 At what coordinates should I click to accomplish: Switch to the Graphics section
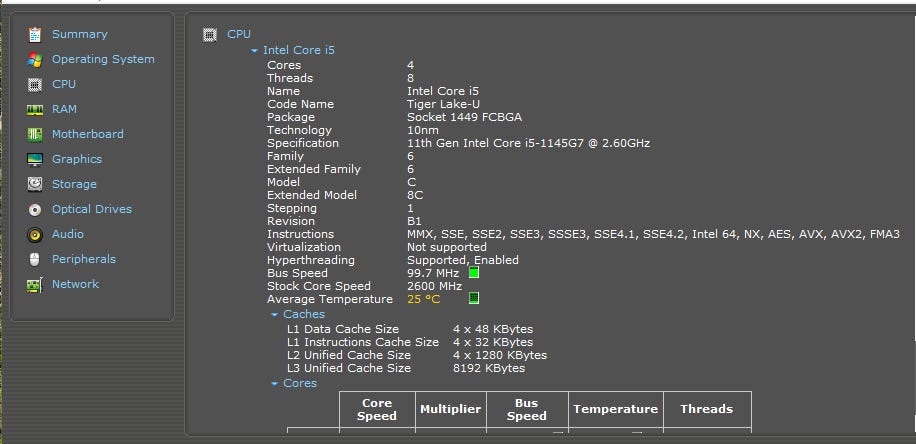coord(77,159)
